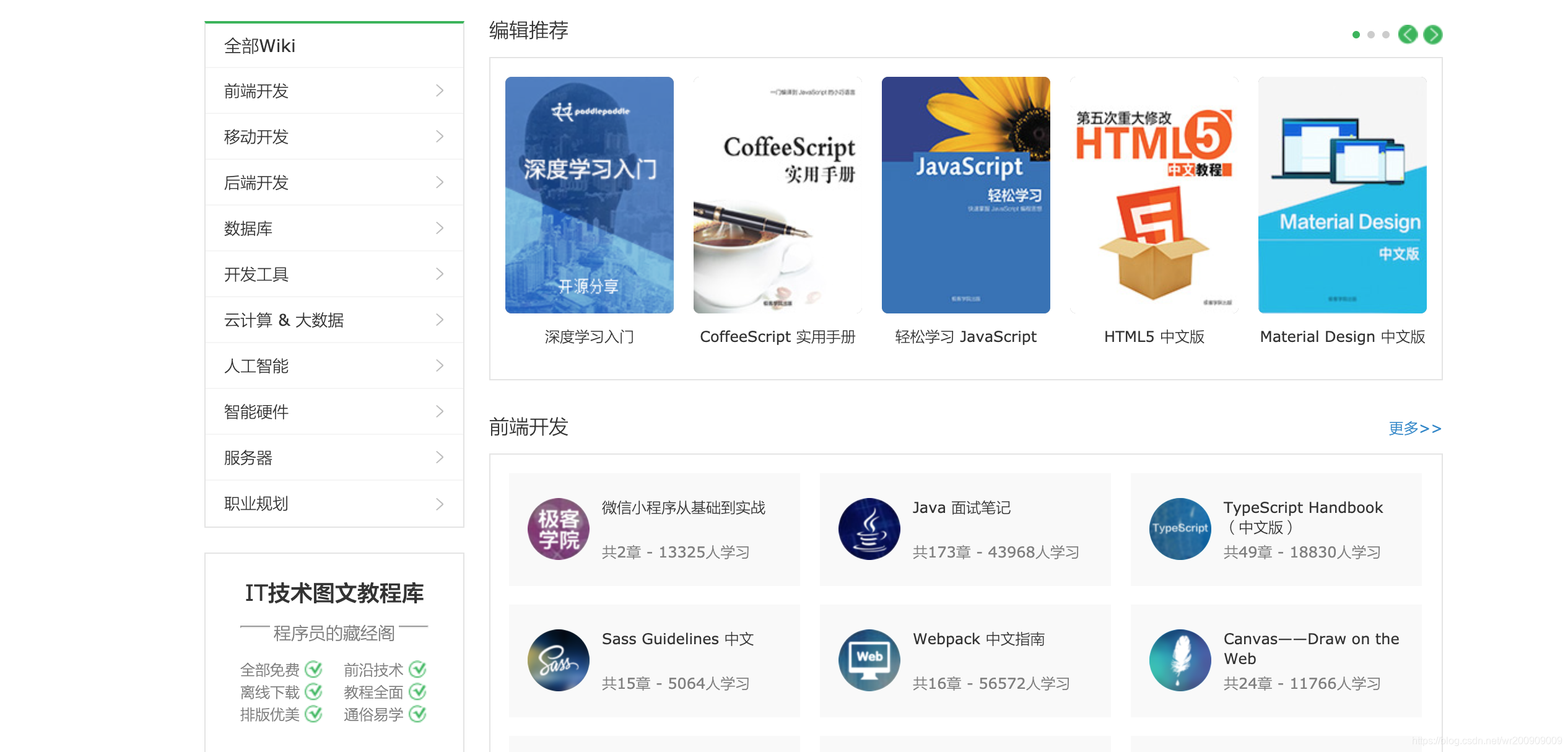The image size is (1568, 752).
Task: Open the Webpack 中文指南 course title
Action: click(x=979, y=639)
